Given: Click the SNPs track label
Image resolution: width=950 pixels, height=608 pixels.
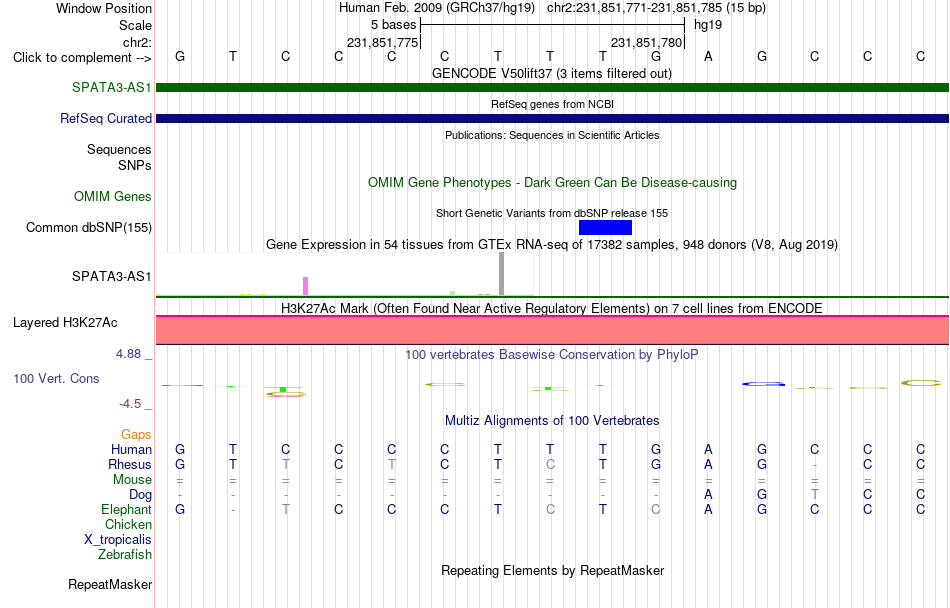Looking at the screenshot, I should click(135, 165).
